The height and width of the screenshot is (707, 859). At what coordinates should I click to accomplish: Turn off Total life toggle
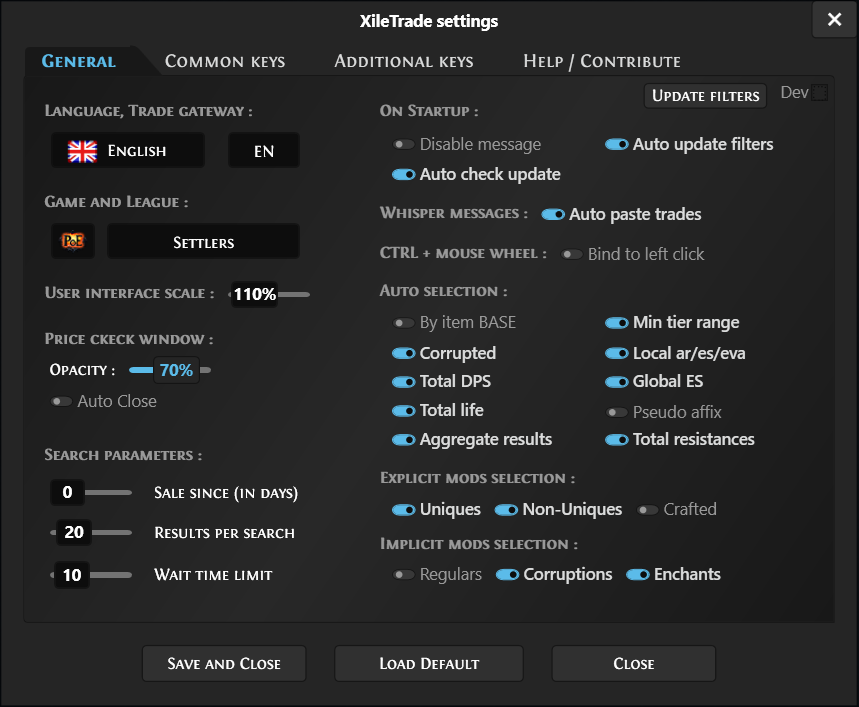pyautogui.click(x=404, y=411)
